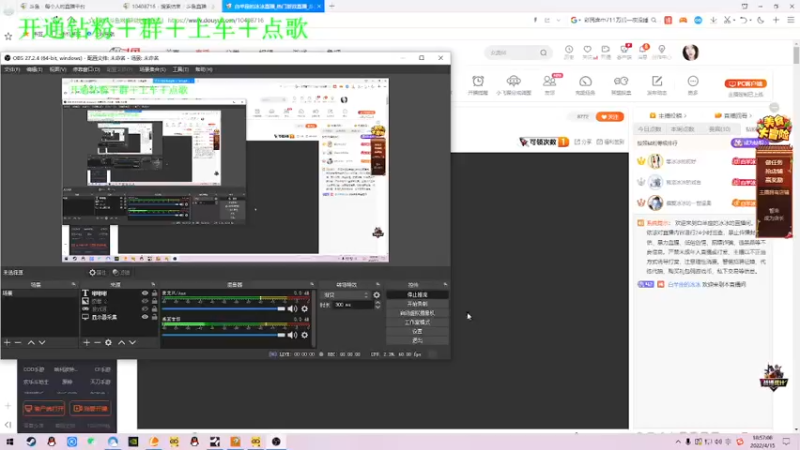Click the orange Follow button on Douyu page
Screen dimensions: 800x450
pyautogui.click(x=610, y=117)
